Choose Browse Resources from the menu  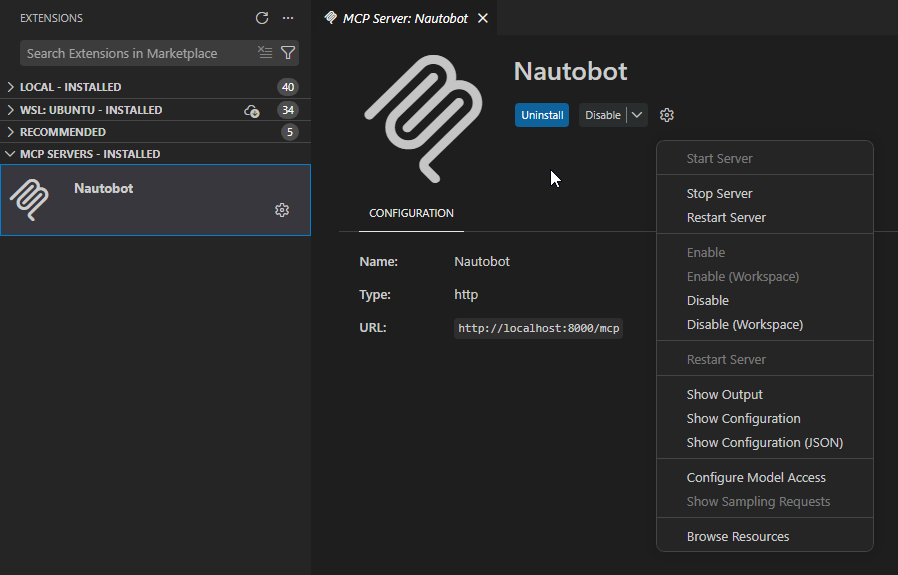coord(765,537)
